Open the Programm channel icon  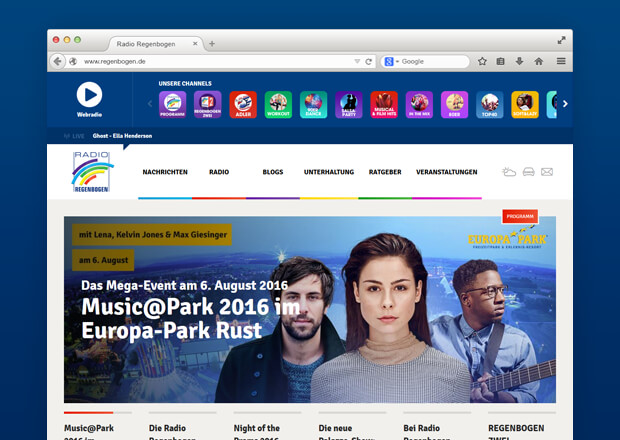point(172,105)
